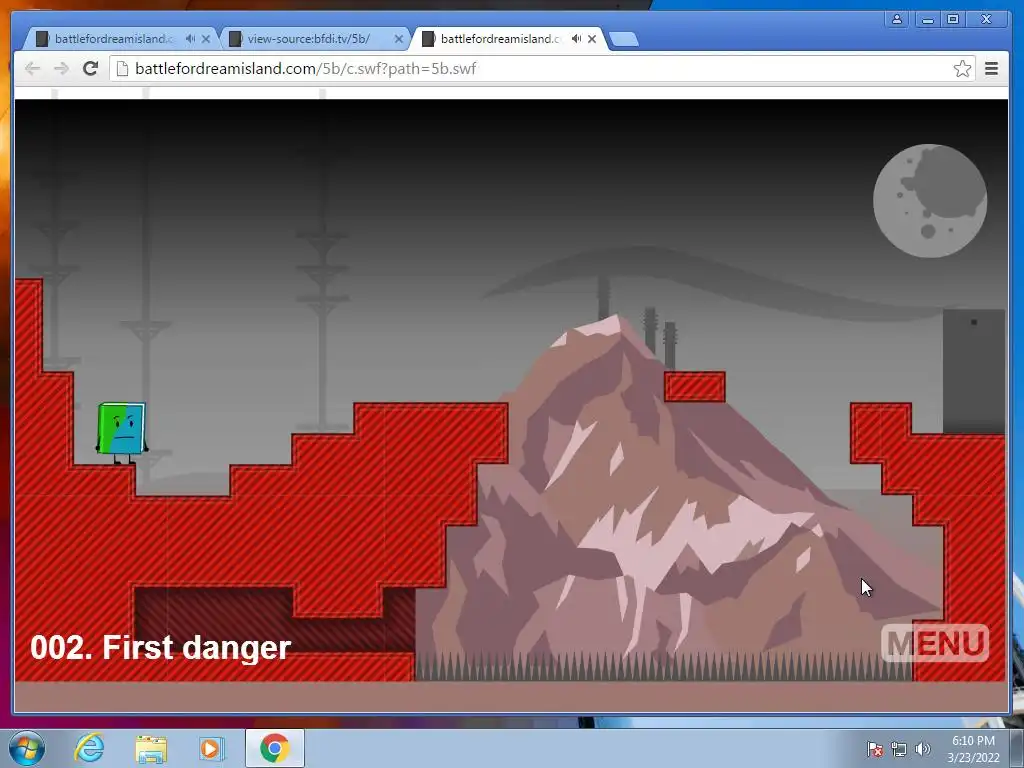Screen dimensions: 1024x768
Task: Click the address bar URL field
Action: 542,69
